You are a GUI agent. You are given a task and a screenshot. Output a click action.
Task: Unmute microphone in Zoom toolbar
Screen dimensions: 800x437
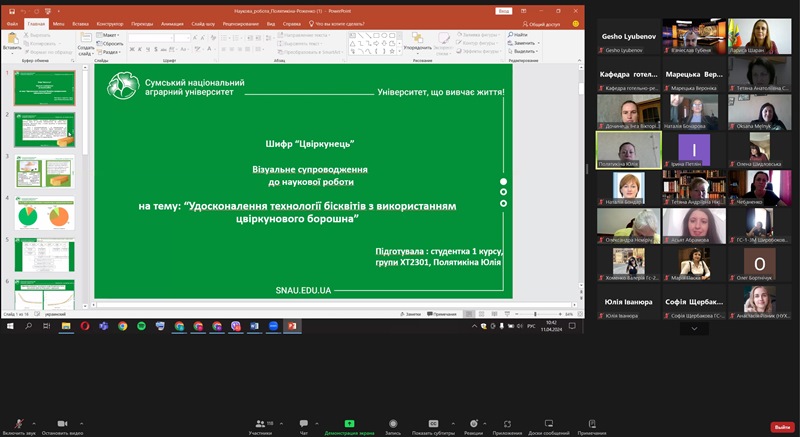(17, 424)
